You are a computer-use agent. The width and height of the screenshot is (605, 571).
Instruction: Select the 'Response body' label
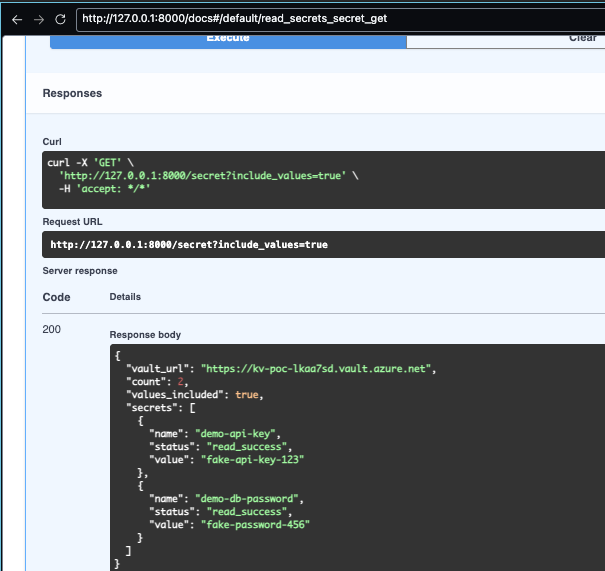[x=145, y=334]
